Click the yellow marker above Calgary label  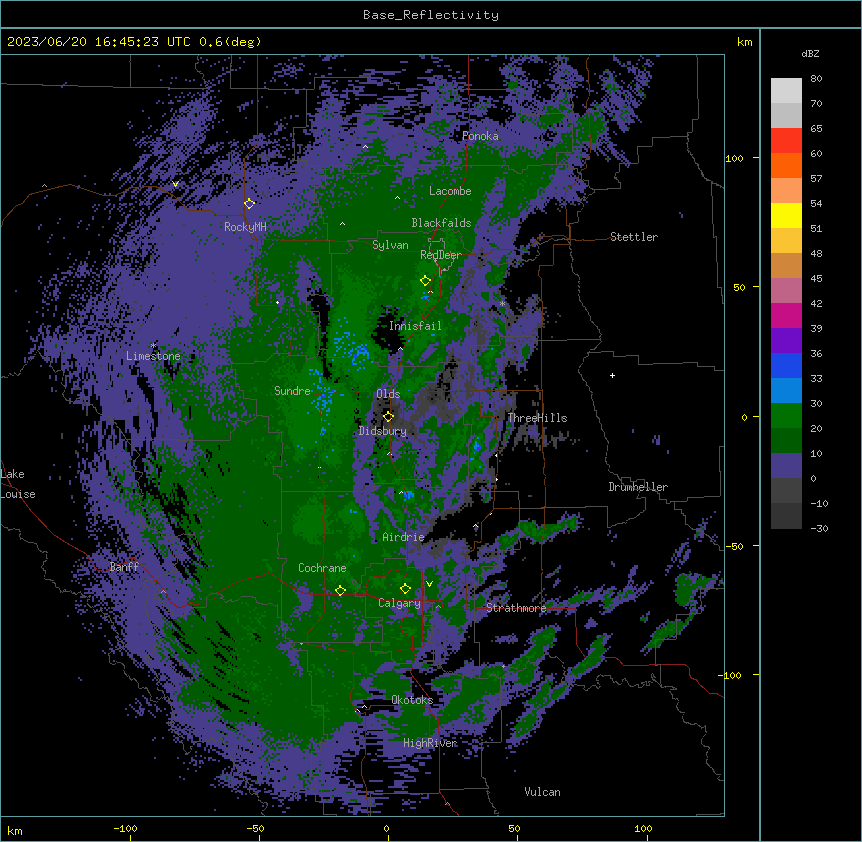[405, 589]
